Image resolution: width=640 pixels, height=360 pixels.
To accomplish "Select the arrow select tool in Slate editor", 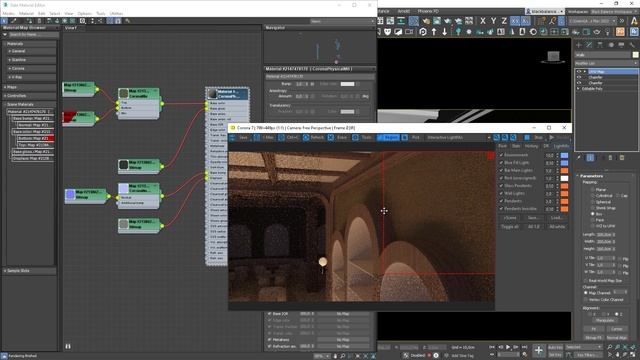I will coord(4,20).
